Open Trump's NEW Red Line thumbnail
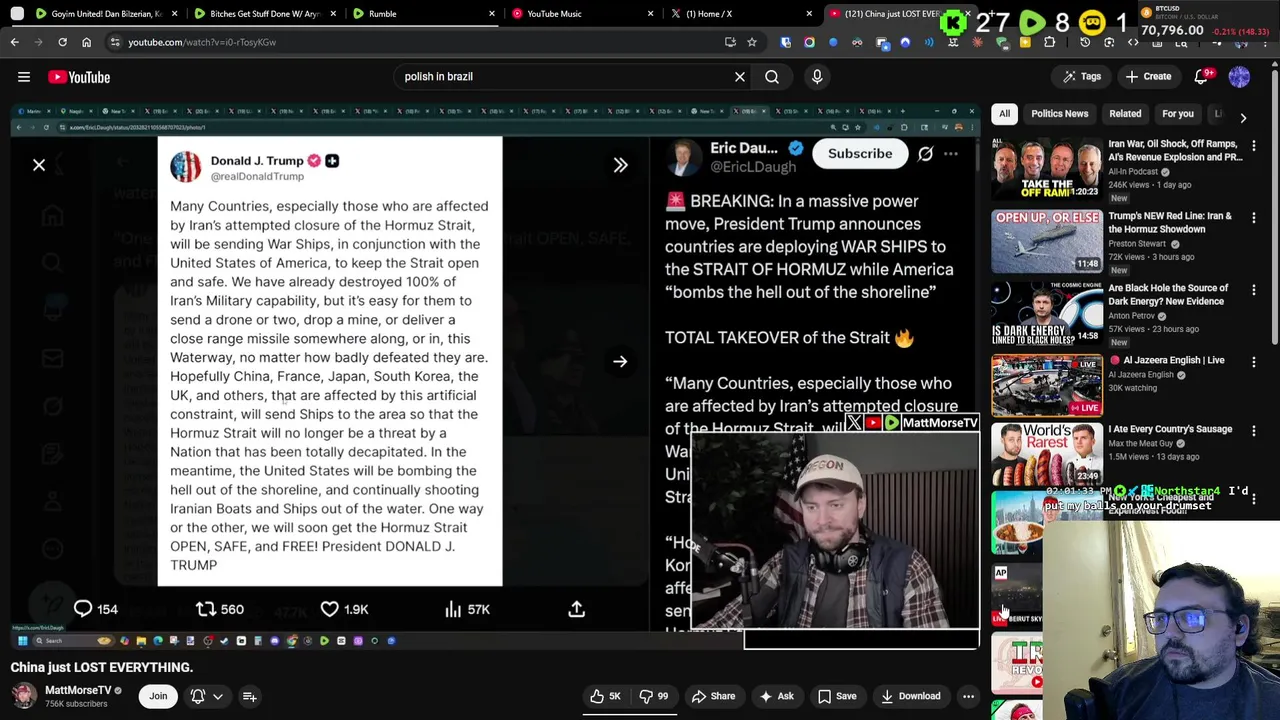 point(1047,241)
